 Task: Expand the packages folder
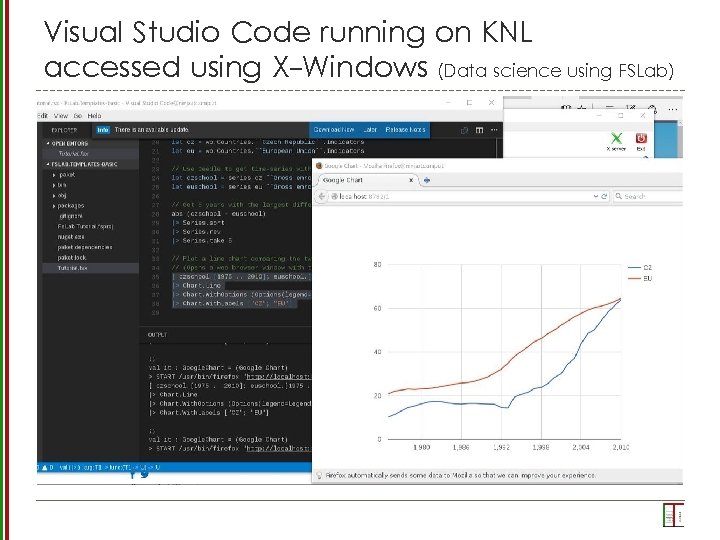54,206
